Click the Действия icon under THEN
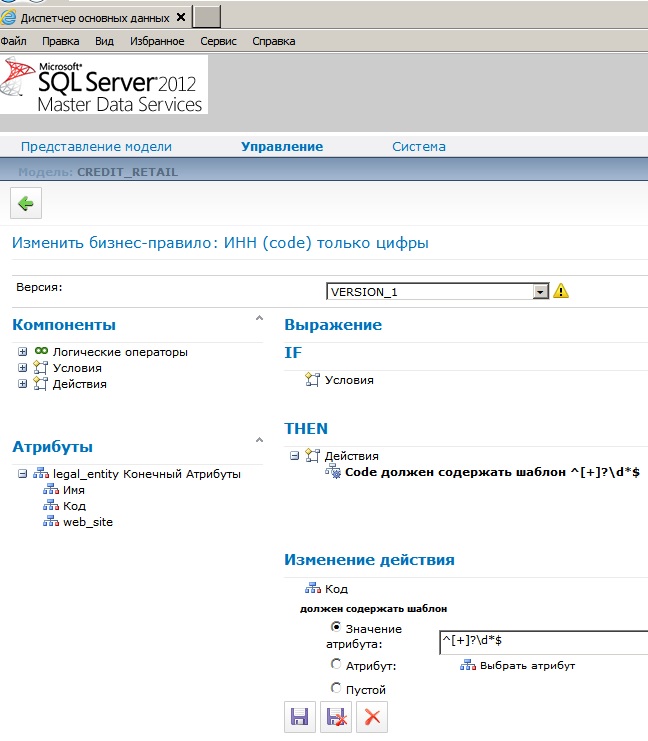648x741 pixels. (312, 456)
